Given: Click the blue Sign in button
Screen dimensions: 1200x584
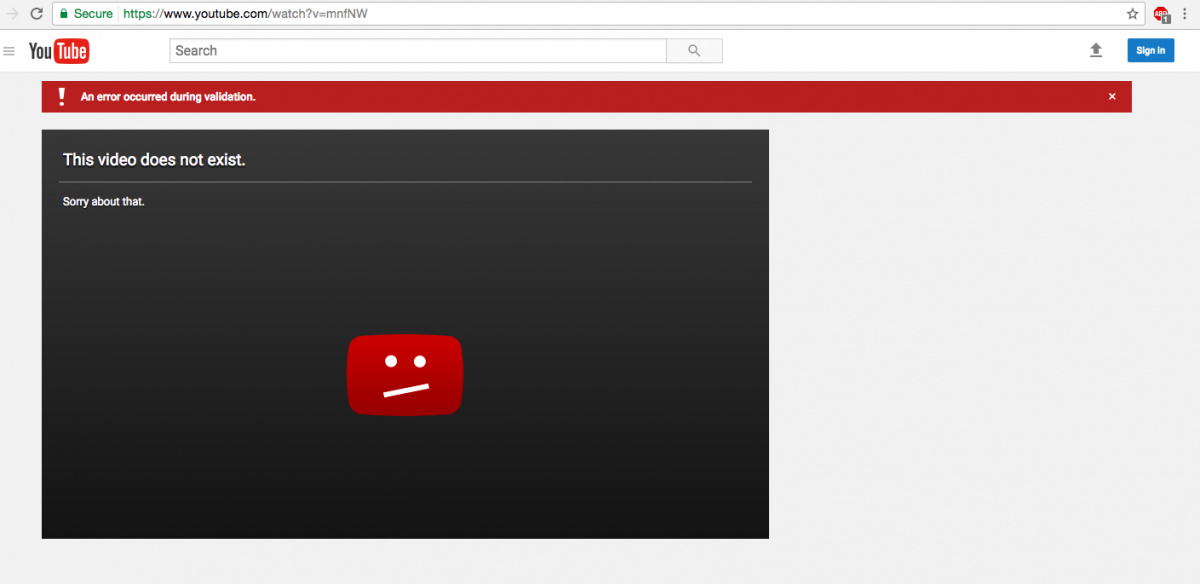Looking at the screenshot, I should (x=1150, y=50).
